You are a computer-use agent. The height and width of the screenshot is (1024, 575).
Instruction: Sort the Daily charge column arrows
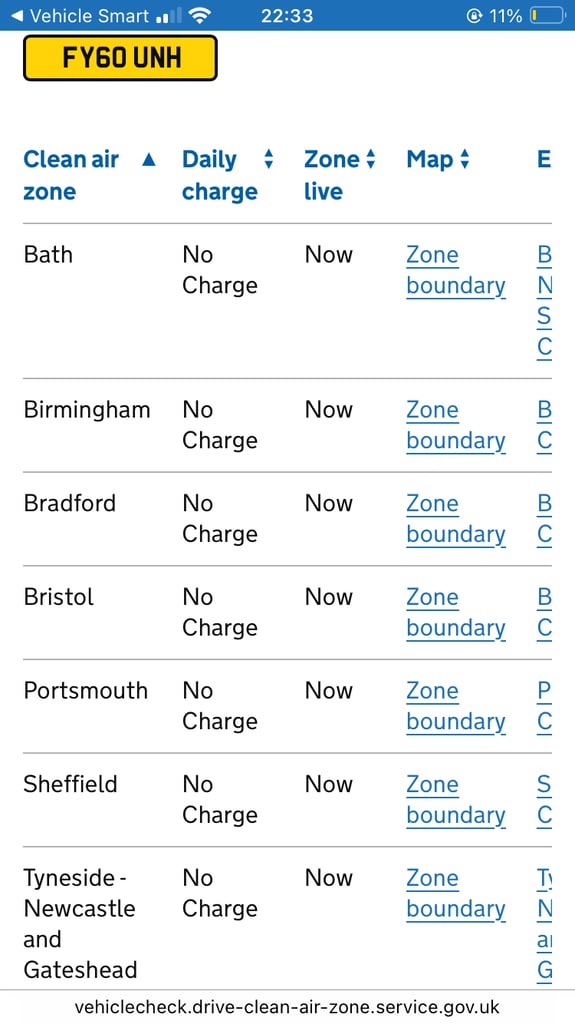pos(269,159)
